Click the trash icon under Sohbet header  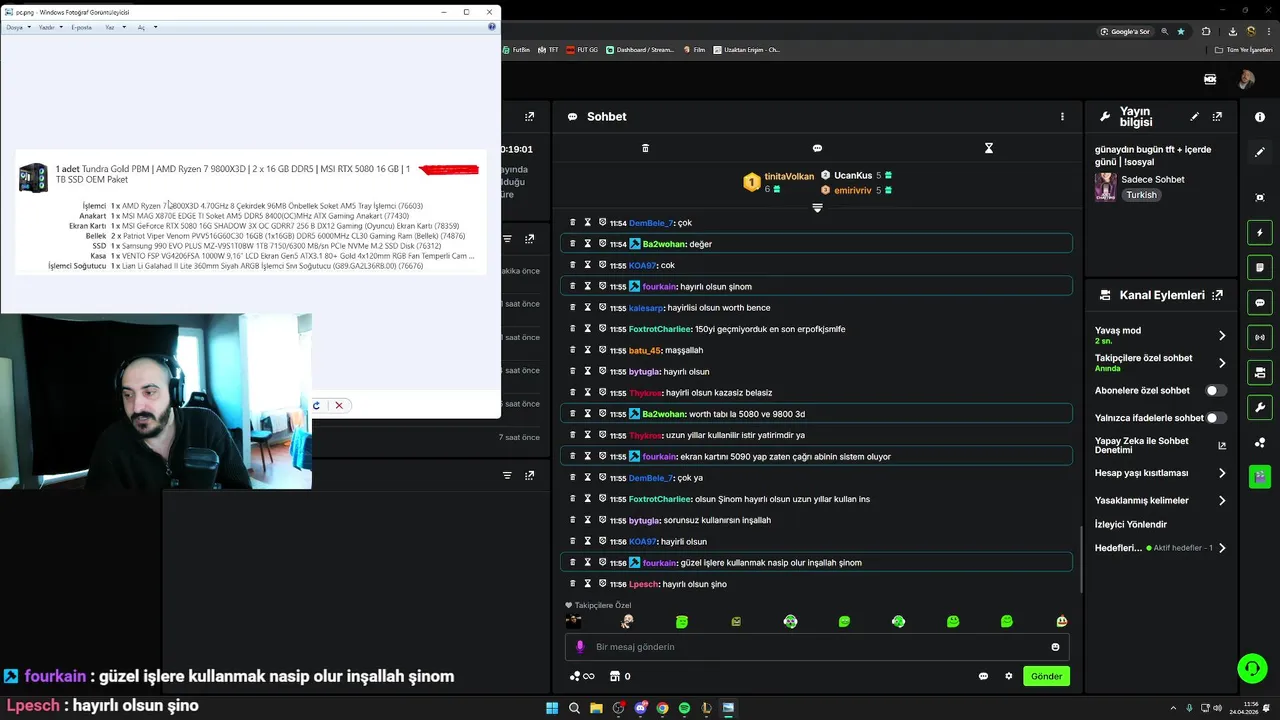pos(645,148)
